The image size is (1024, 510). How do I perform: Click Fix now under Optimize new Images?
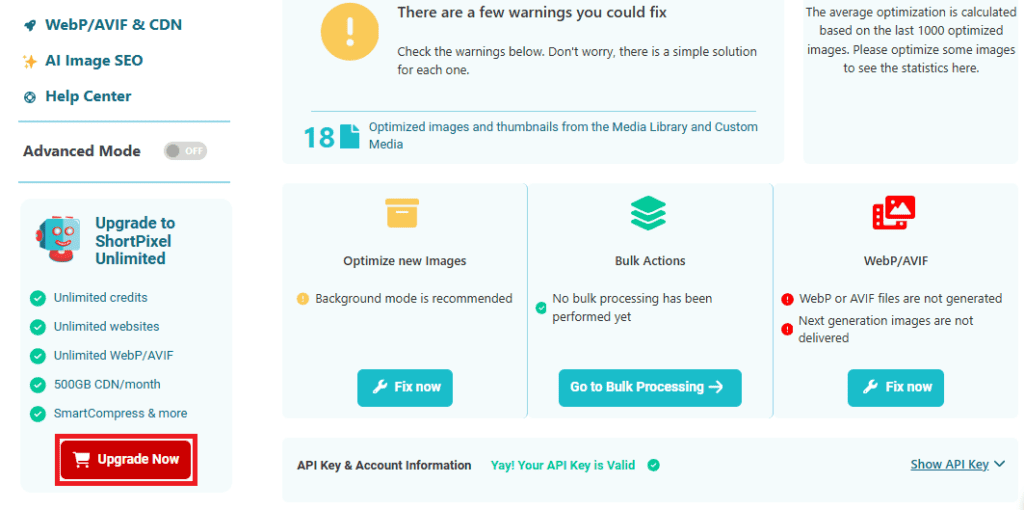405,387
